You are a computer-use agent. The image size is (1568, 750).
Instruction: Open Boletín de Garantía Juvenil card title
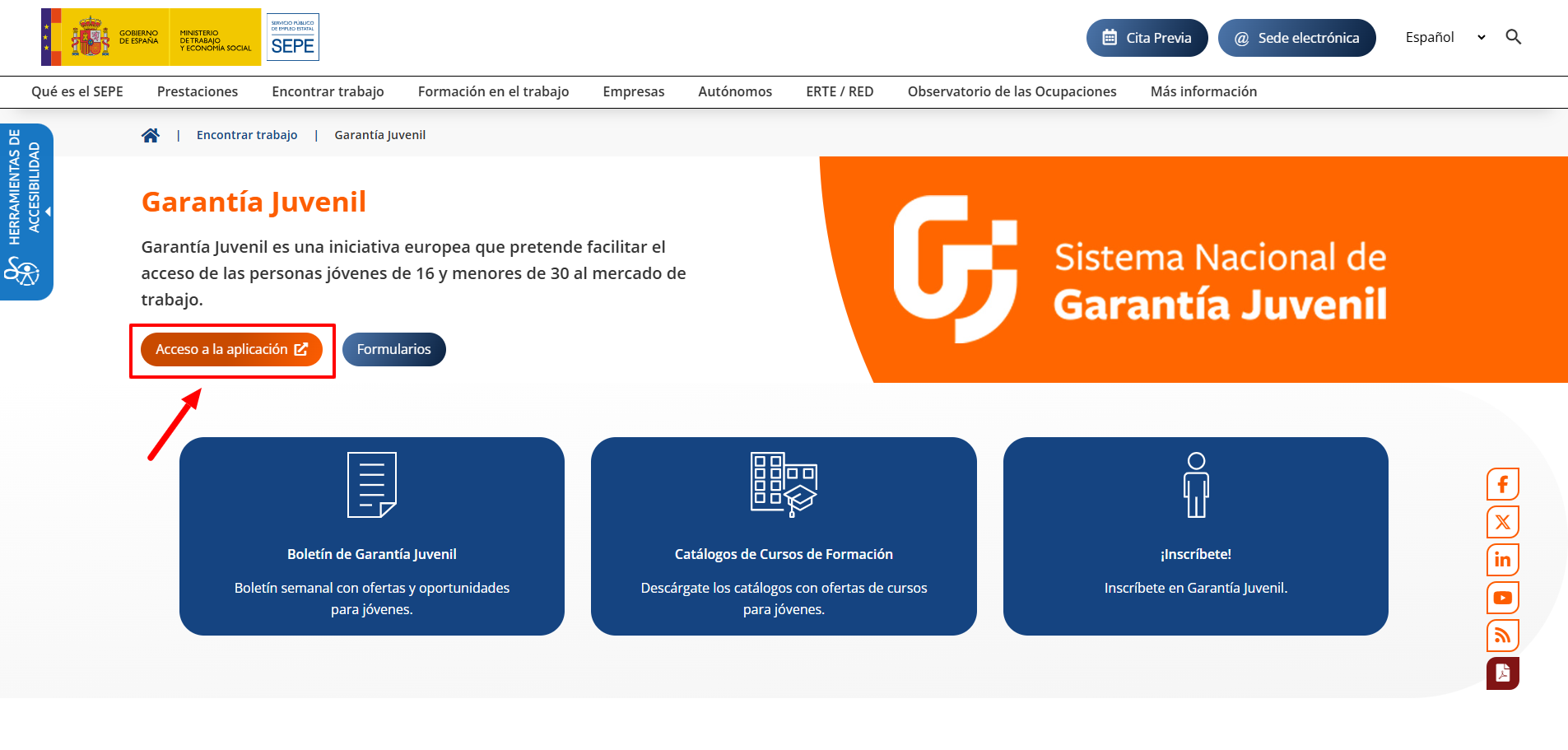point(372,554)
